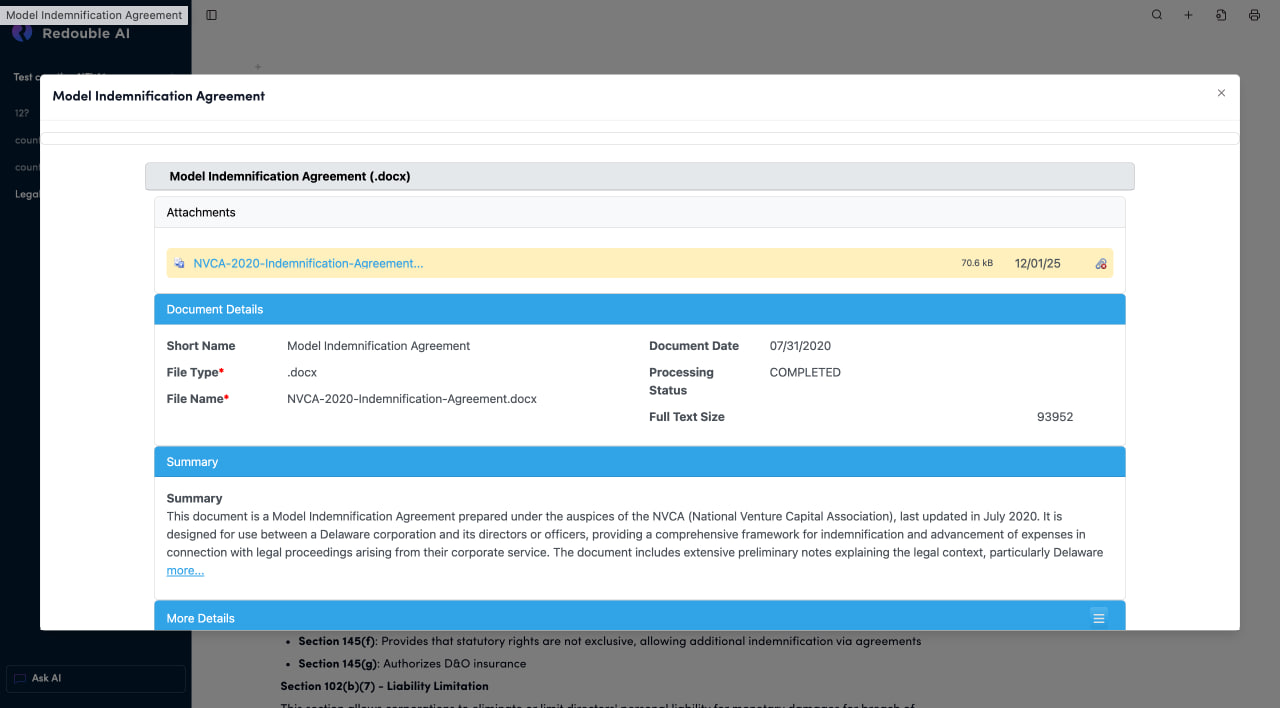This screenshot has height=708, width=1280.
Task: Open the More Details hamburger menu
Action: click(1098, 618)
